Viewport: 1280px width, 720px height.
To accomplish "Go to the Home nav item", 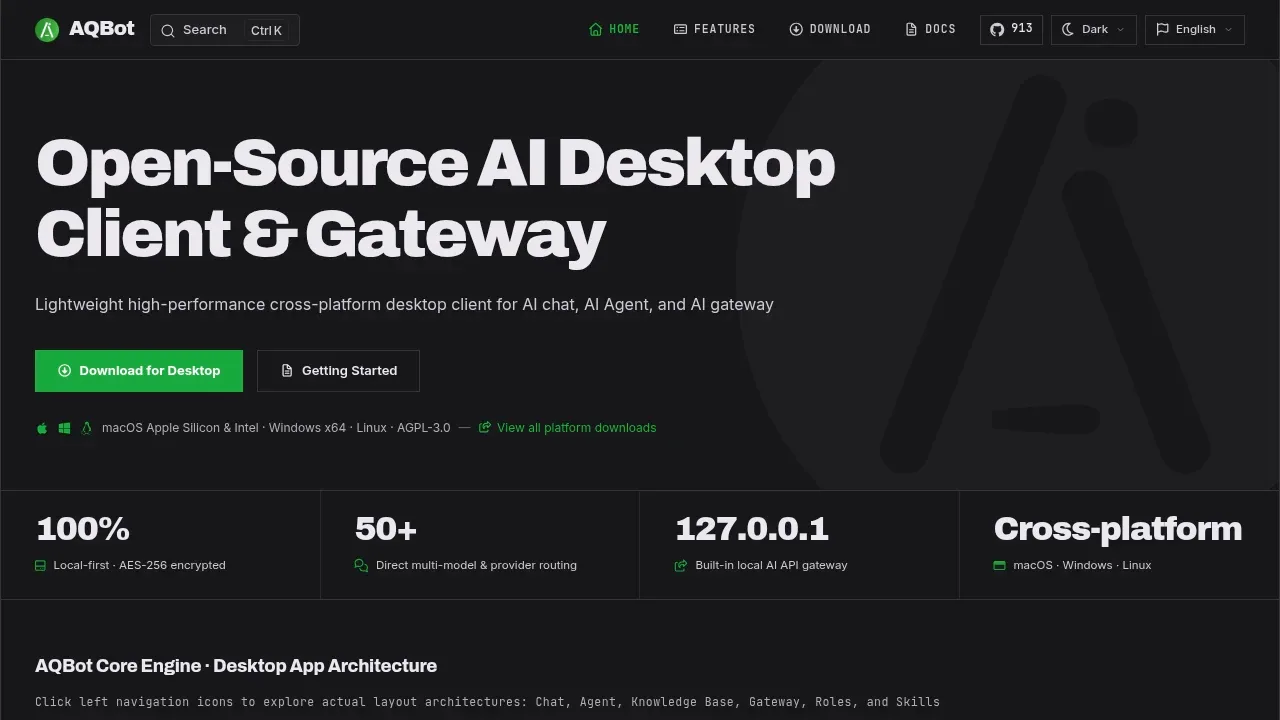I will 614,29.
